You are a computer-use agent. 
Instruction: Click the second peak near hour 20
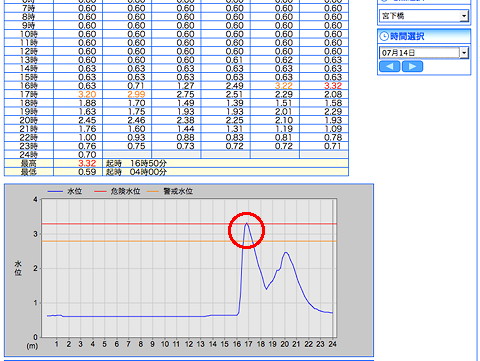click(286, 253)
